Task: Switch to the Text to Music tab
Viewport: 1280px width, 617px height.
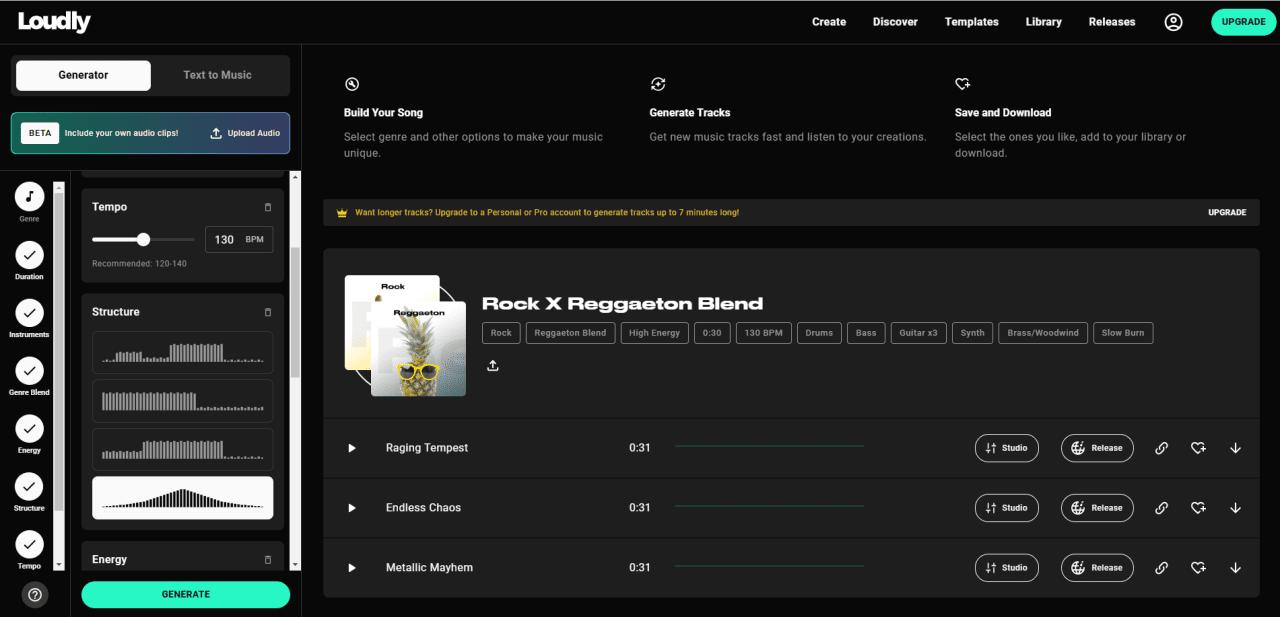Action: [x=217, y=75]
